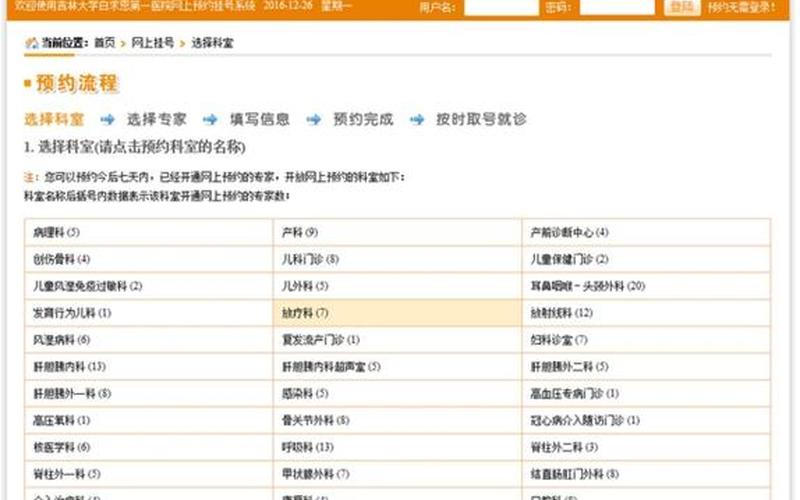Select 骨关节外科 (8) department
The width and height of the screenshot is (800, 500).
(x=316, y=420)
